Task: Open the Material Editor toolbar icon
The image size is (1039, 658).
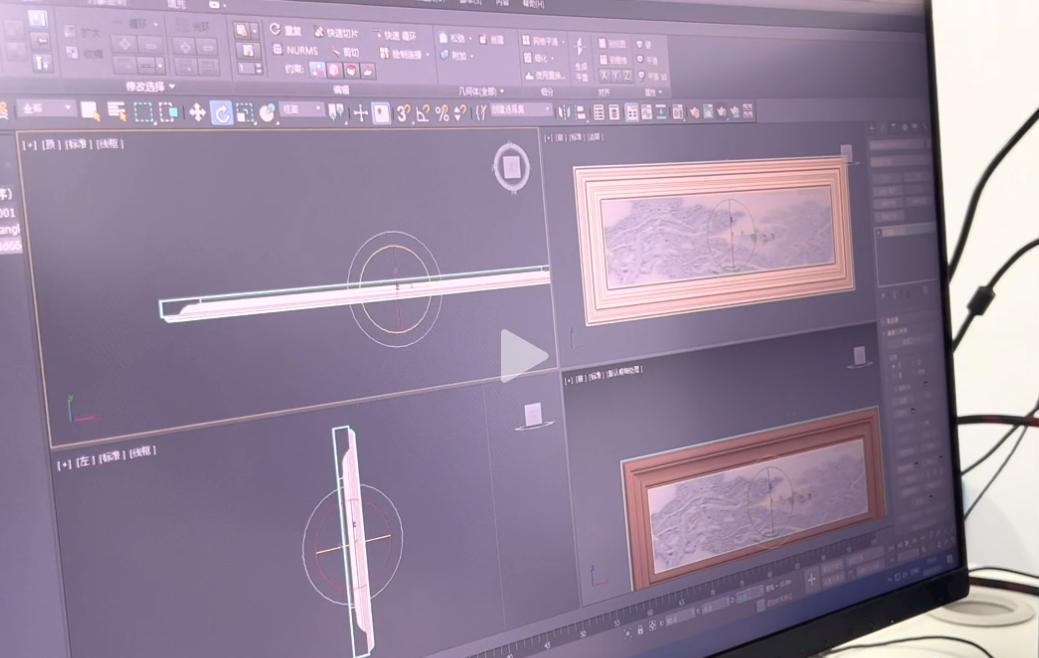Action: tap(677, 113)
